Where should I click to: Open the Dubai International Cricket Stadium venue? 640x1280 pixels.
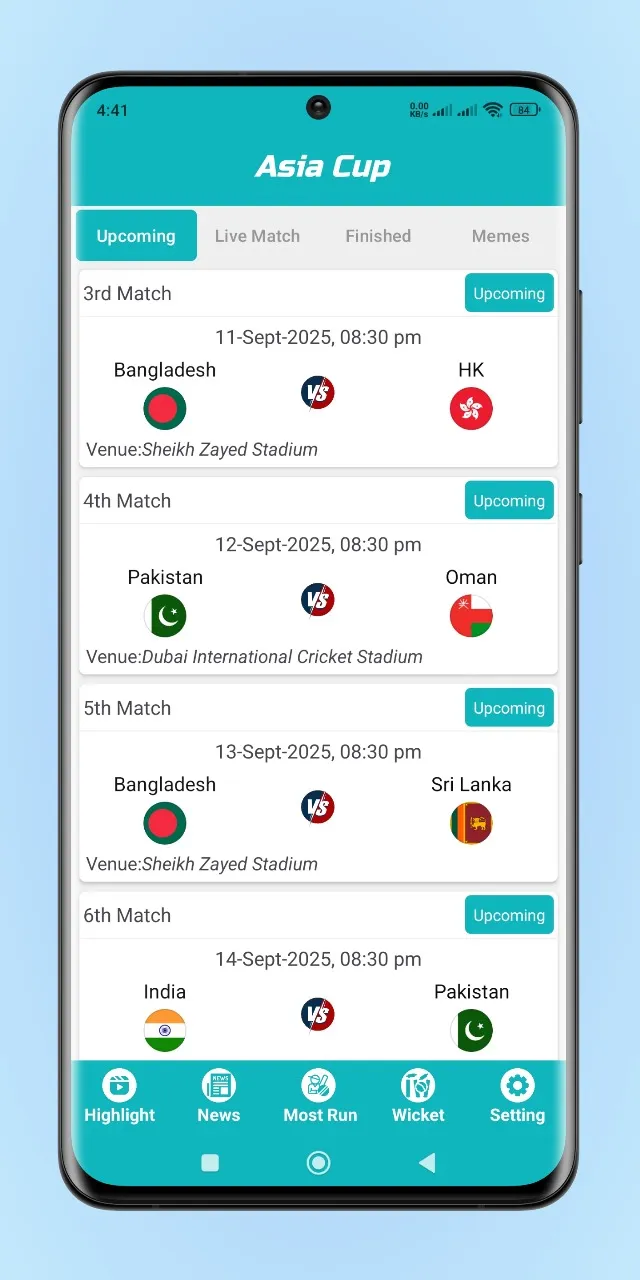tap(282, 657)
